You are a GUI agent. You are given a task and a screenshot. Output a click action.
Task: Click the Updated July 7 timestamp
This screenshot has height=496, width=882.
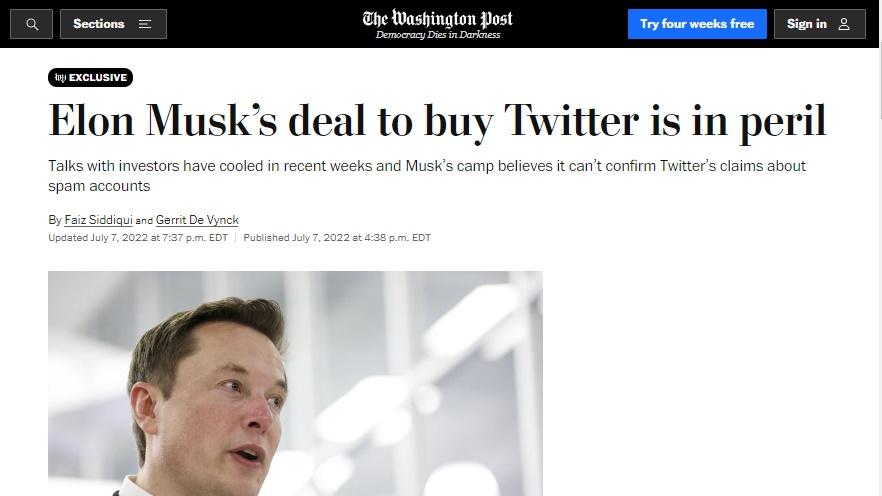point(138,238)
